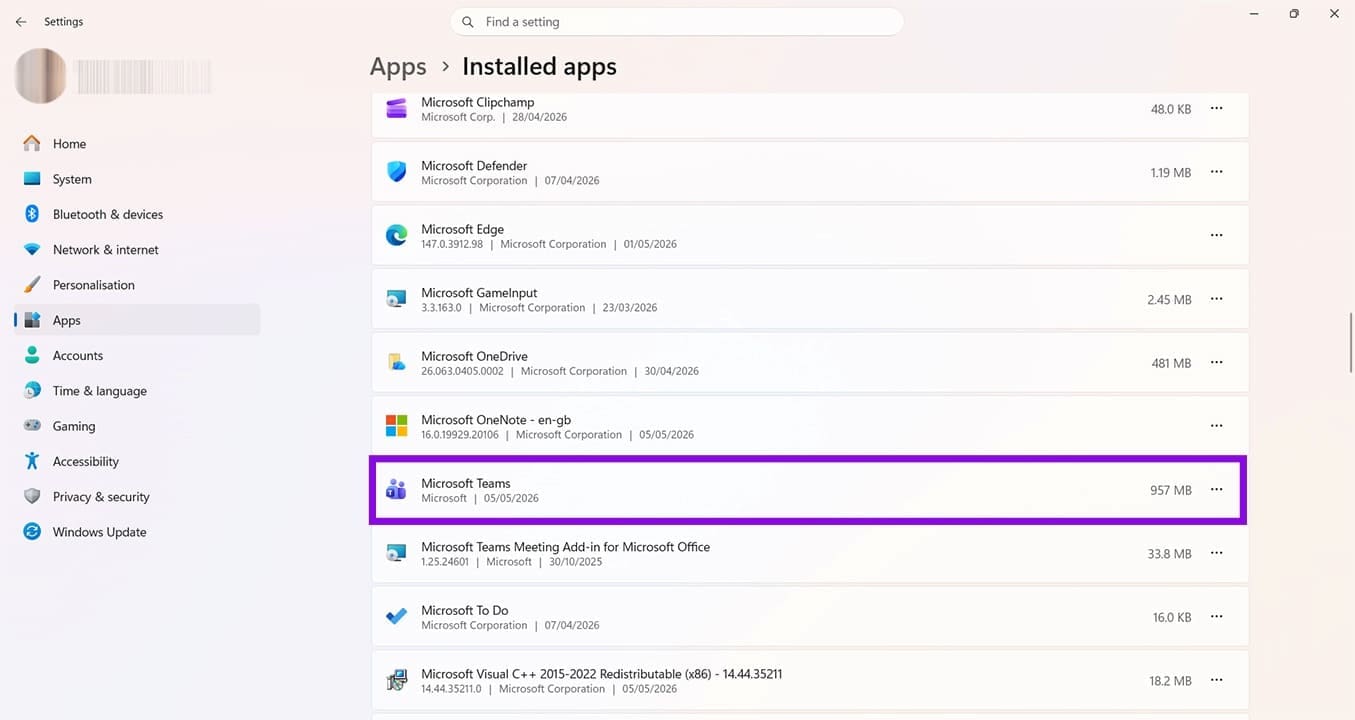
Task: Click the Microsoft Edge app icon
Action: pos(397,236)
